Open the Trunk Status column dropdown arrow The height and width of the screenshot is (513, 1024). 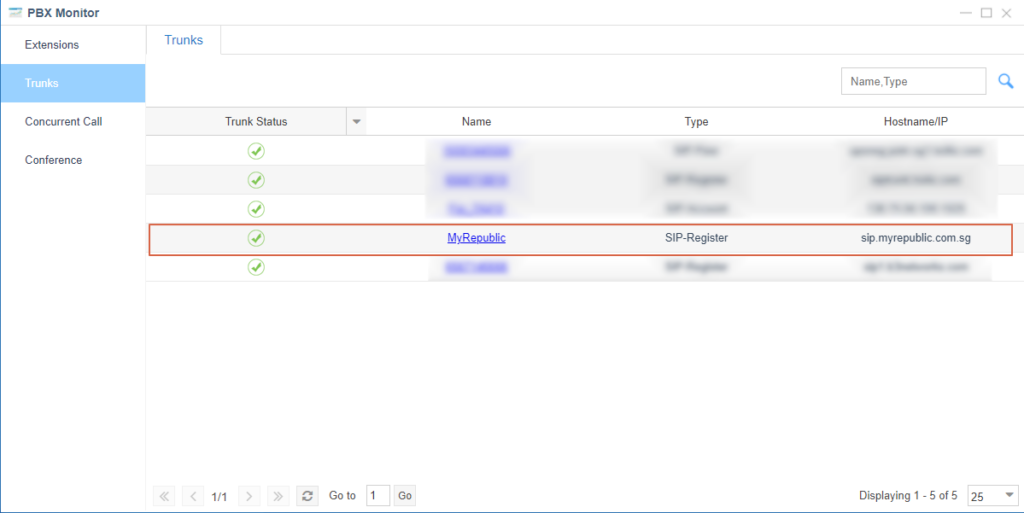[x=356, y=122]
